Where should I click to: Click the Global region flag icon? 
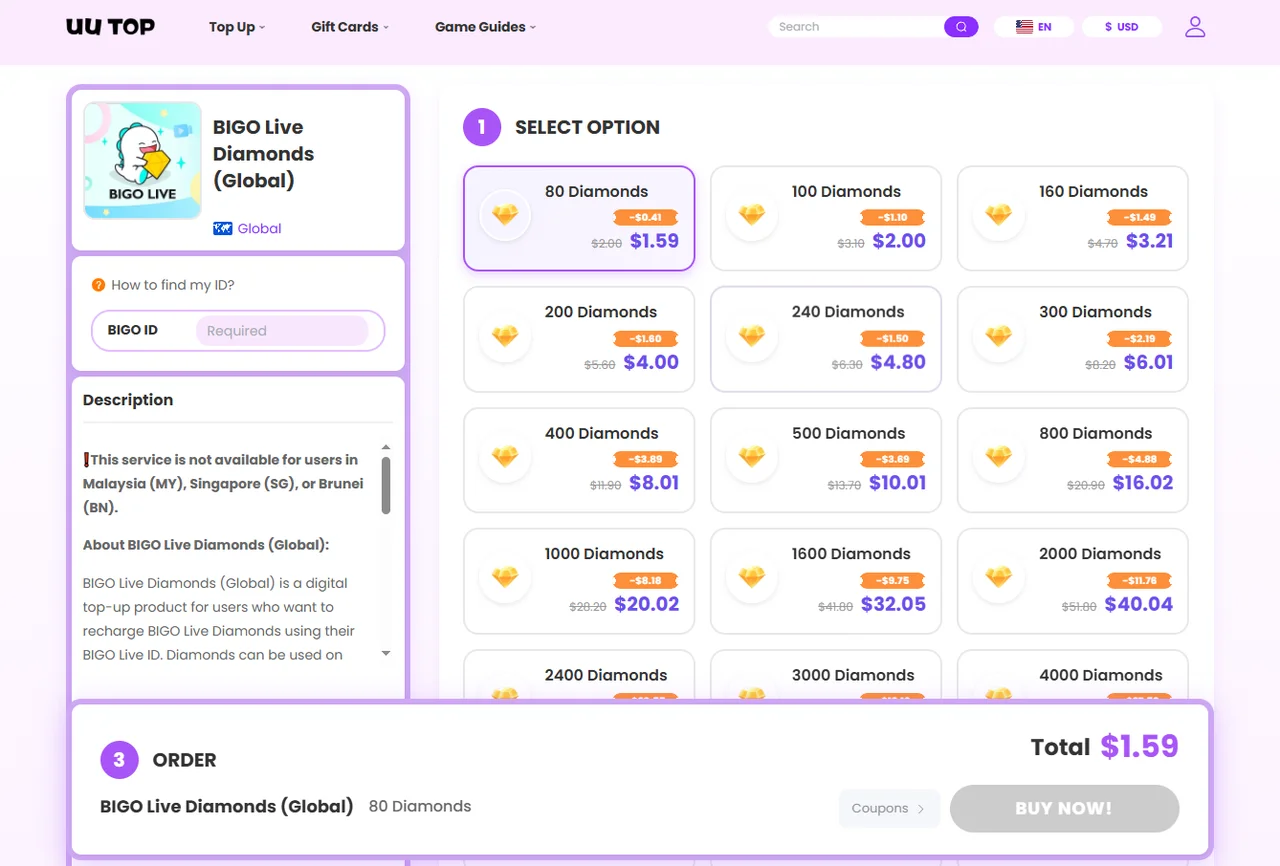(223, 229)
